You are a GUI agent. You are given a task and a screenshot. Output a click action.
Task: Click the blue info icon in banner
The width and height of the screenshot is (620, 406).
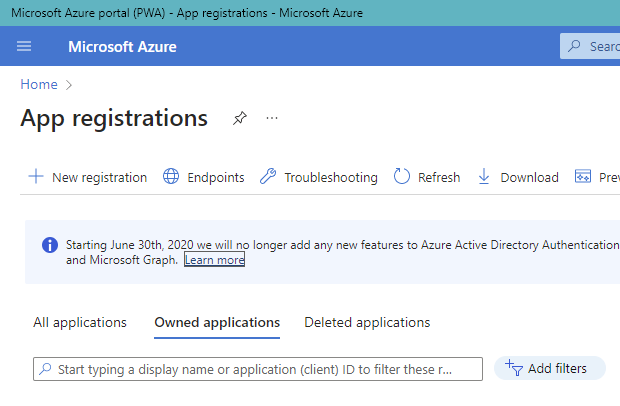click(49, 245)
